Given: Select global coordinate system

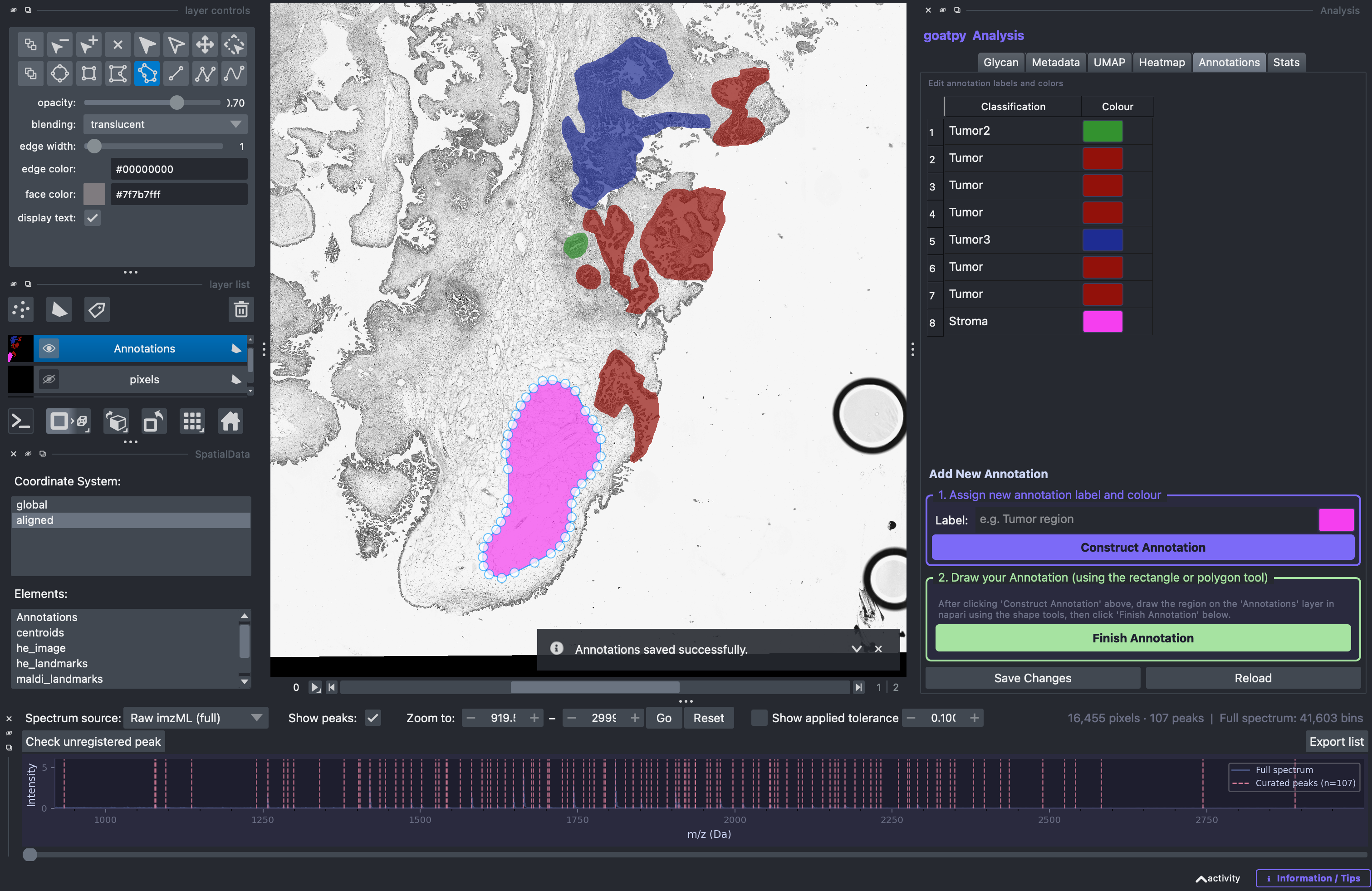Looking at the screenshot, I should (131, 504).
